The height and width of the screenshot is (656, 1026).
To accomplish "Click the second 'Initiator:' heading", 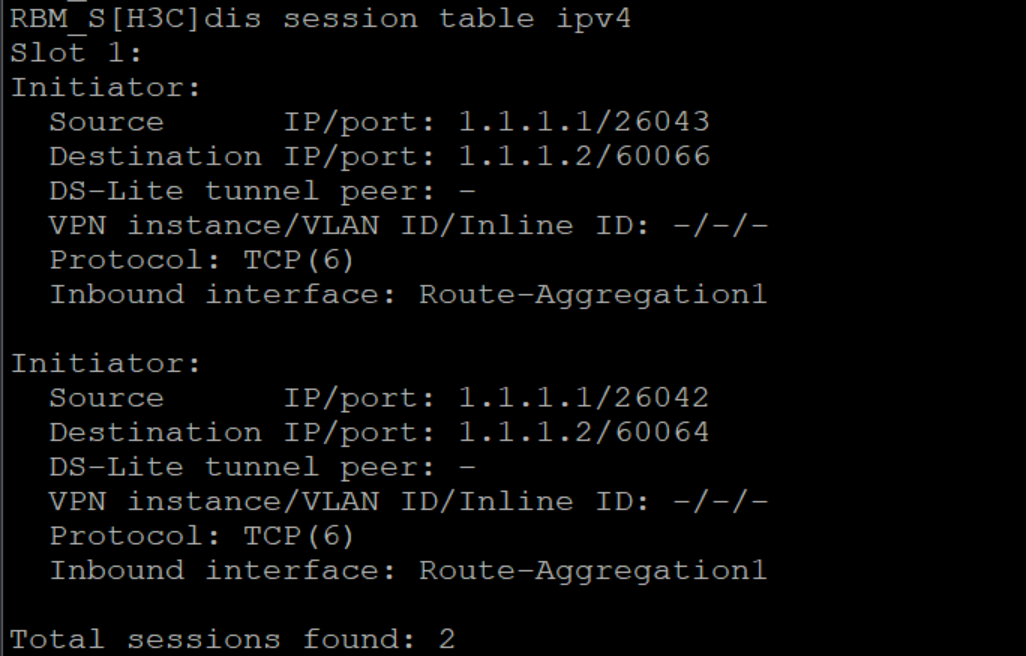I will click(x=106, y=364).
